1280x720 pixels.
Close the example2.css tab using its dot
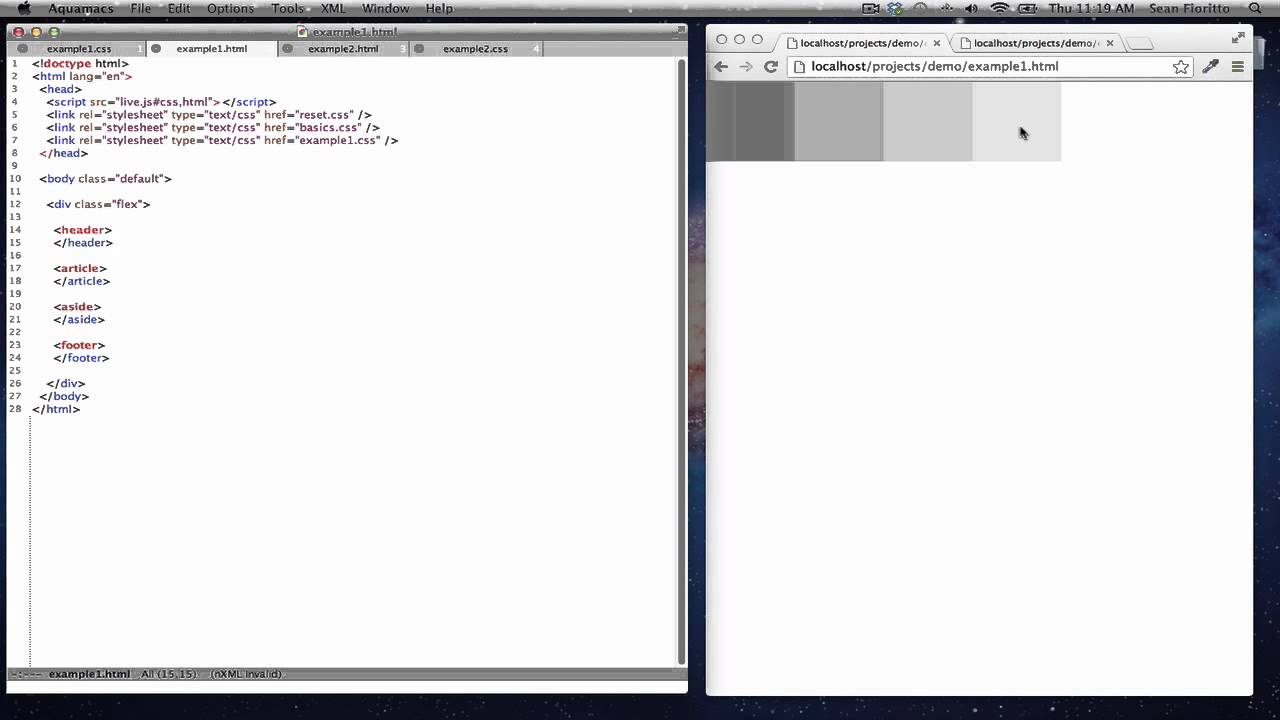click(x=420, y=49)
